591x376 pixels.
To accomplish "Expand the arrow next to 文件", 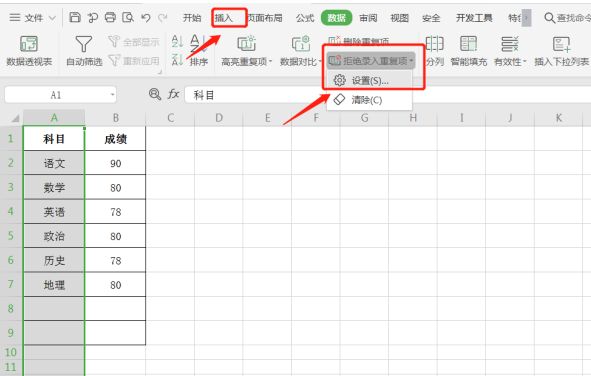I will point(52,18).
